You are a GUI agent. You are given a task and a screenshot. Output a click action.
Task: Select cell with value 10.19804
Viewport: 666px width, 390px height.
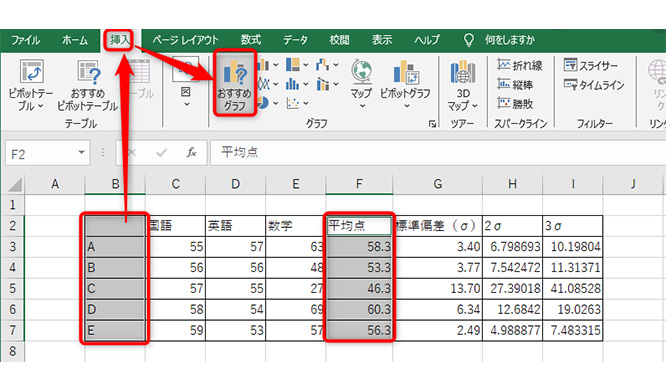573,247
